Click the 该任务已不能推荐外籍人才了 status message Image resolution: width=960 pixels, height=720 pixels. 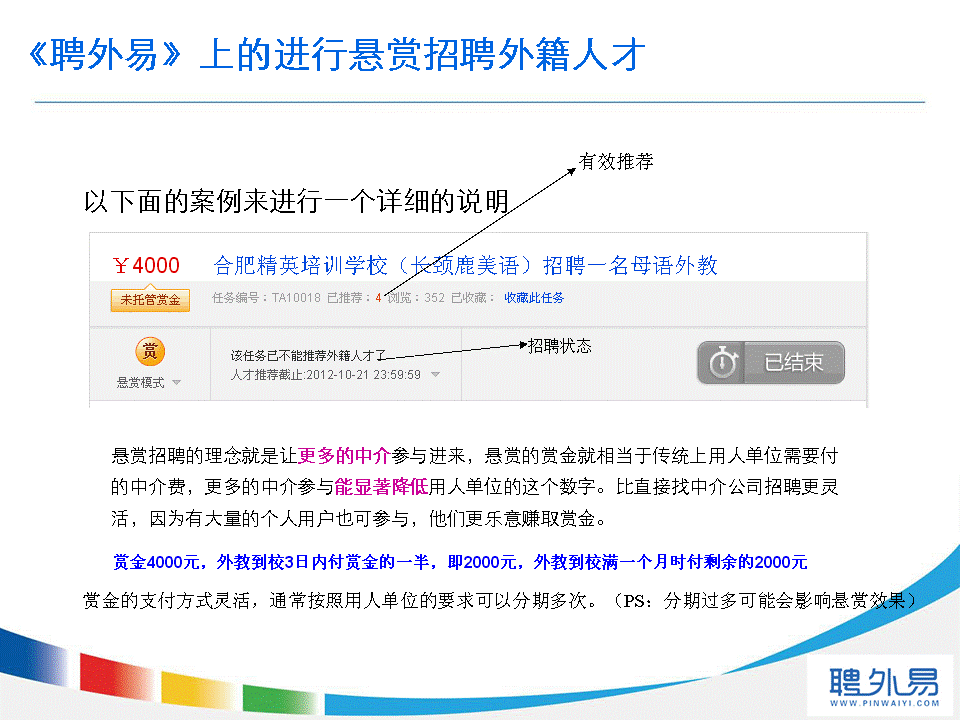coord(307,355)
